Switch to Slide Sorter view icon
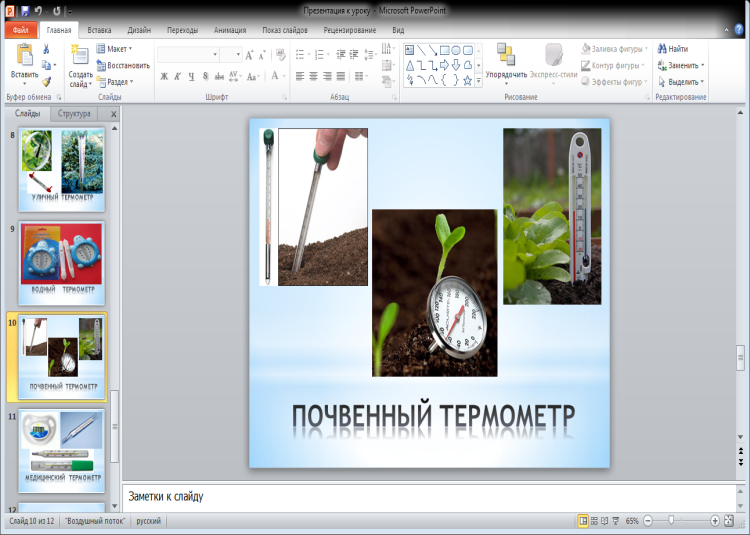 point(595,521)
